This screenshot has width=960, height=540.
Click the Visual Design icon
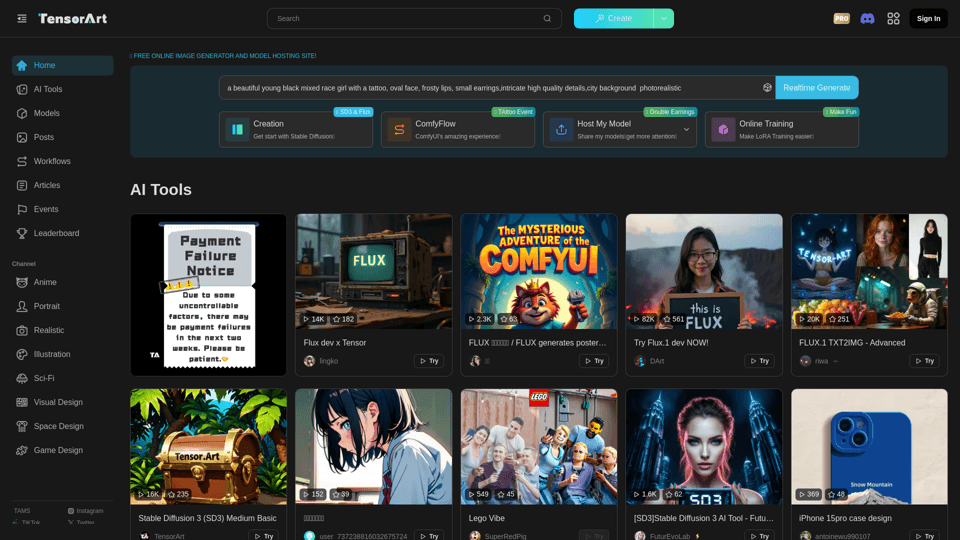point(22,402)
